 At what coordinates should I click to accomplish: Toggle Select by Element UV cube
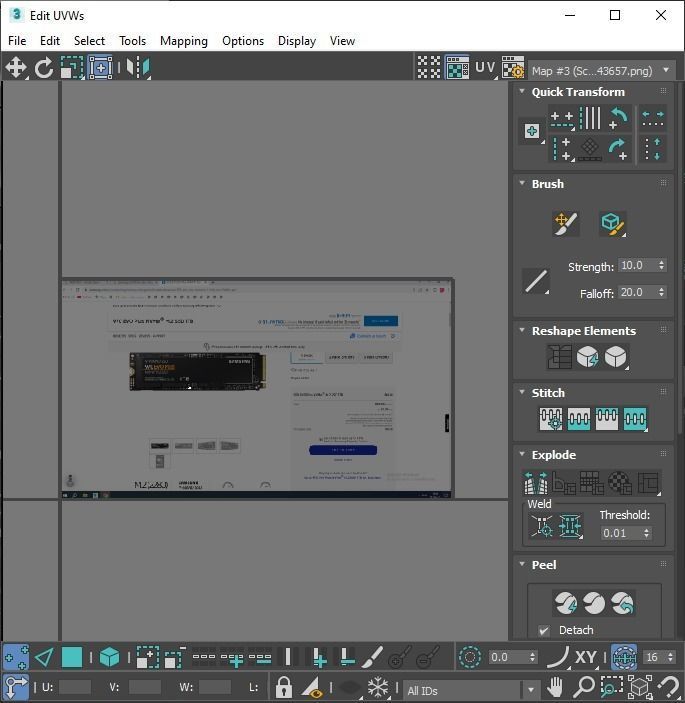109,657
